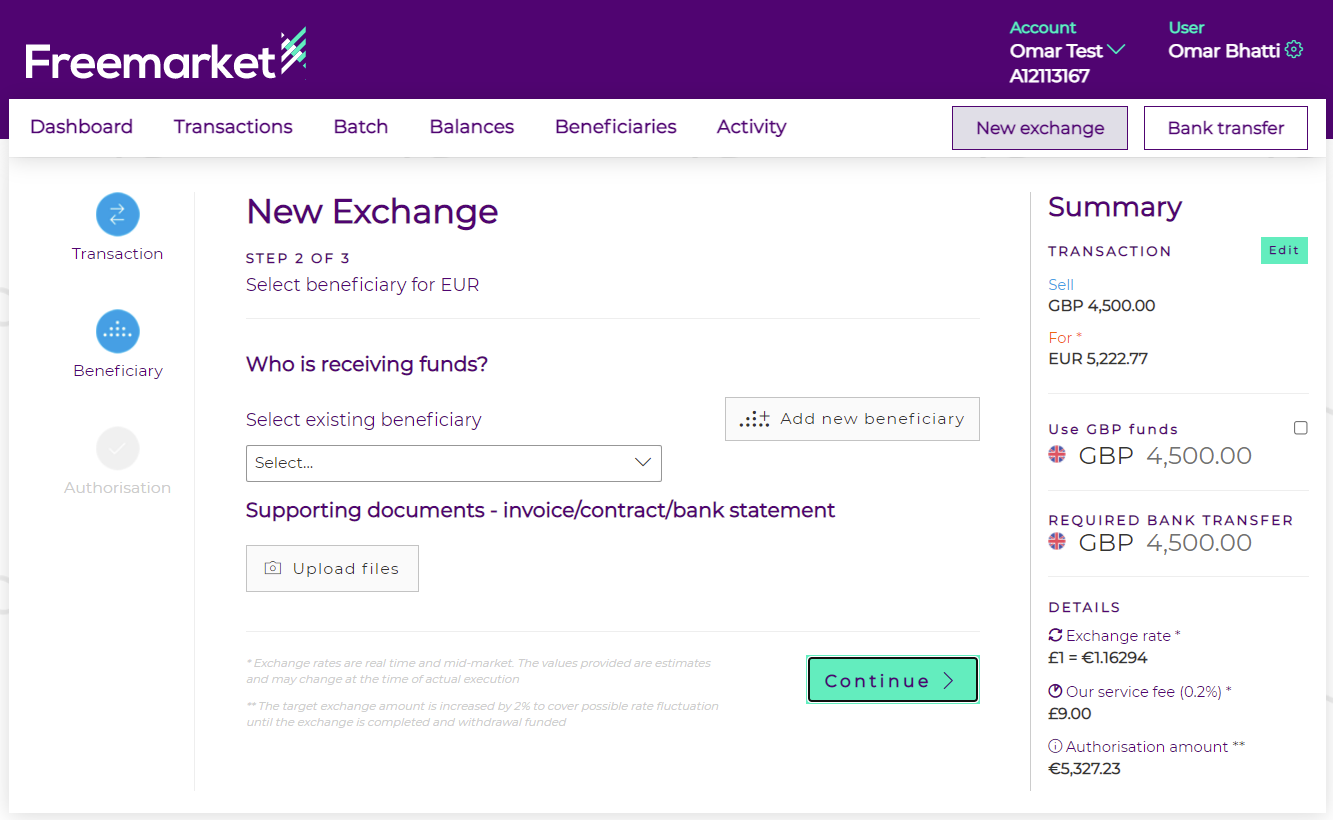Open the Dashboard menu item
Viewport: 1333px width, 820px height.
[x=81, y=127]
